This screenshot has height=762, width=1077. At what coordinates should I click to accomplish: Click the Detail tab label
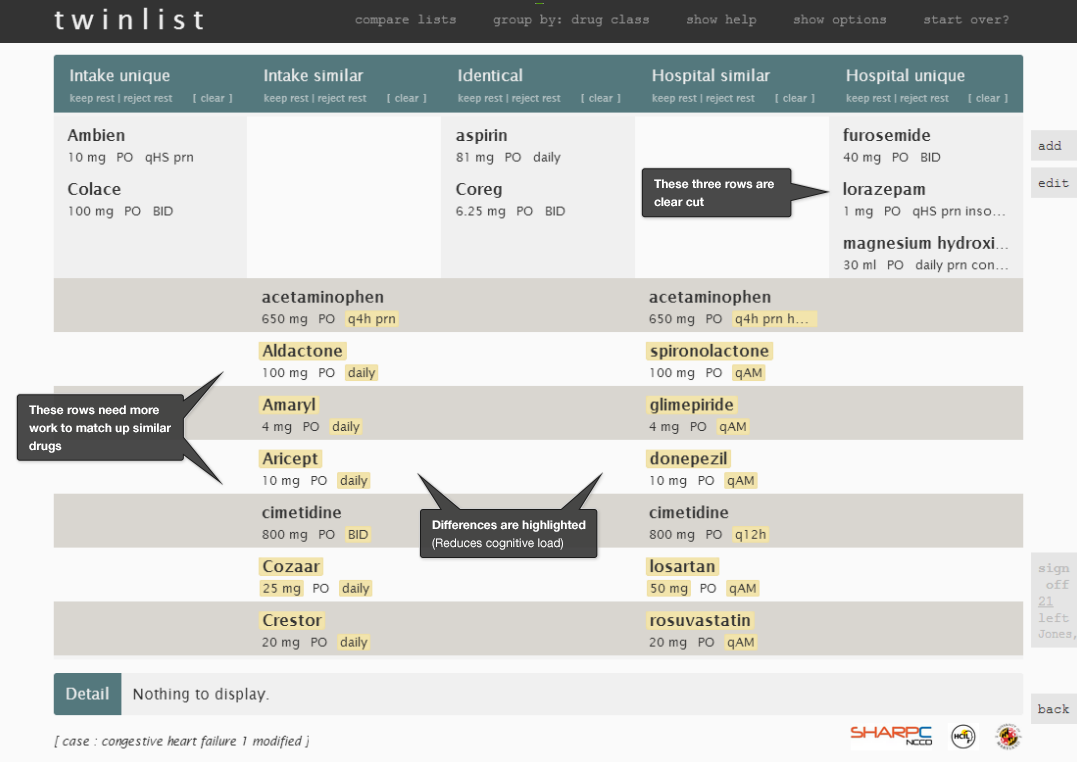point(87,694)
